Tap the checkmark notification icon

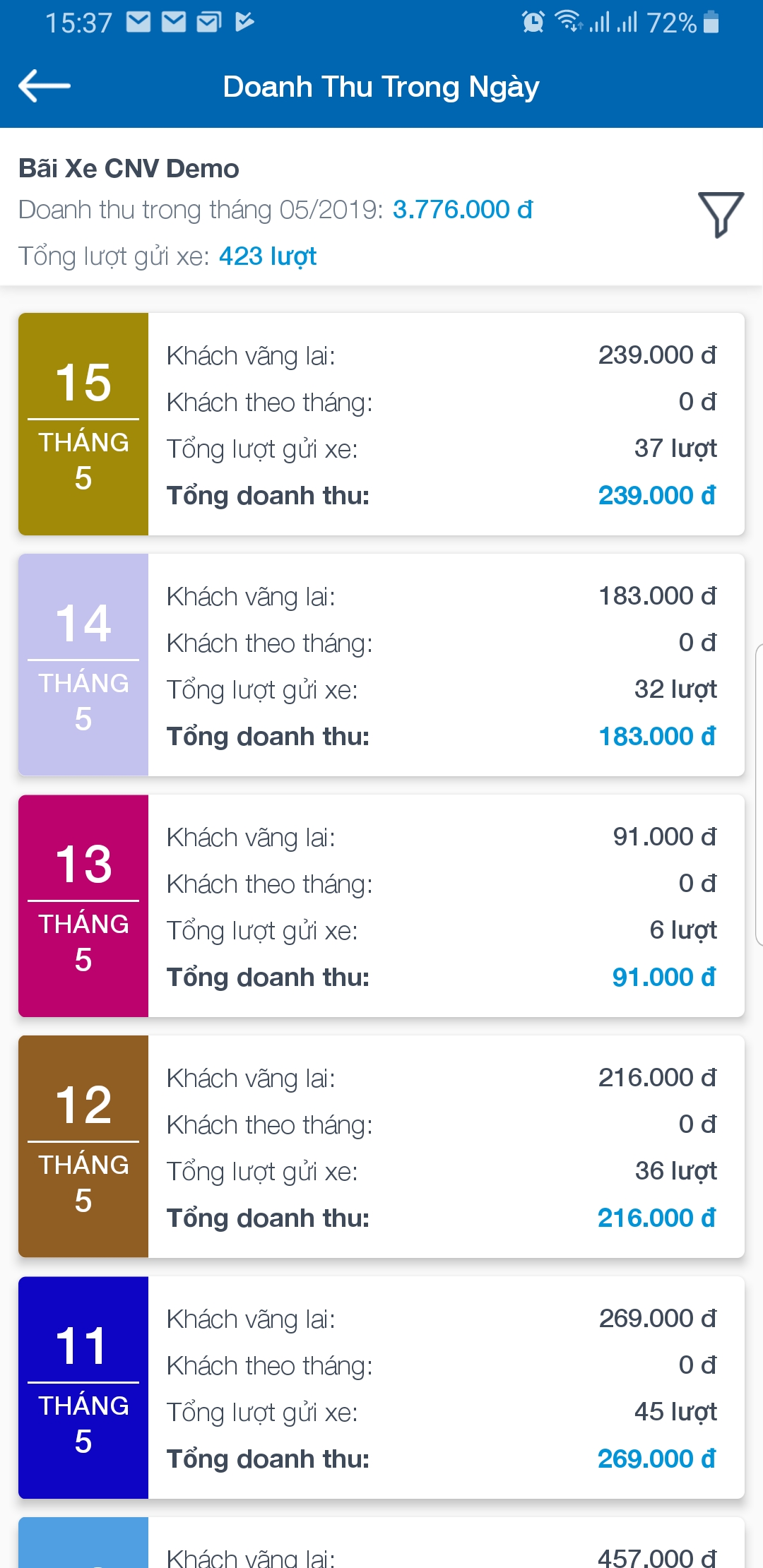click(x=244, y=22)
